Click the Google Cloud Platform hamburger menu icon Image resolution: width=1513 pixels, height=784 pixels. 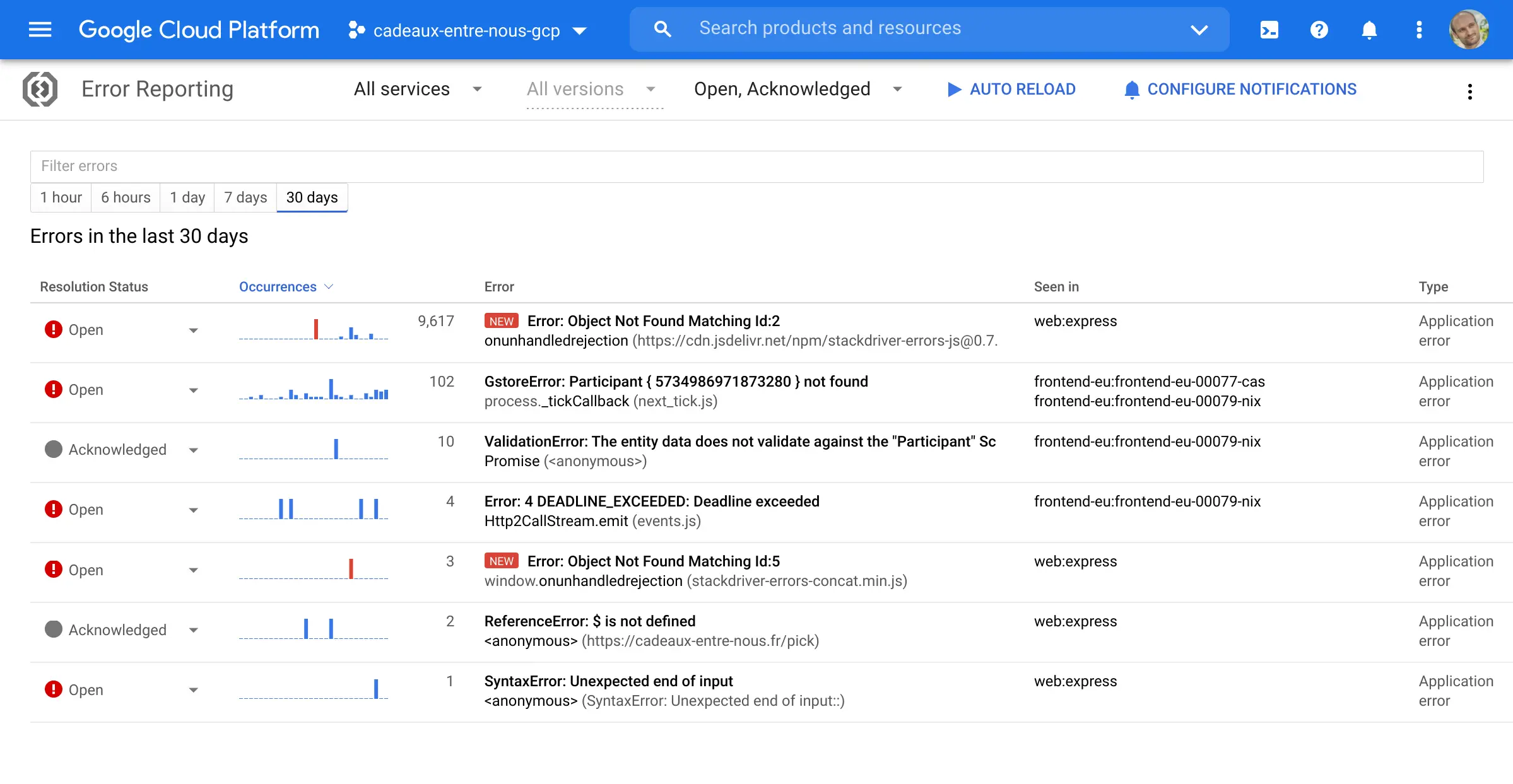(39, 29)
